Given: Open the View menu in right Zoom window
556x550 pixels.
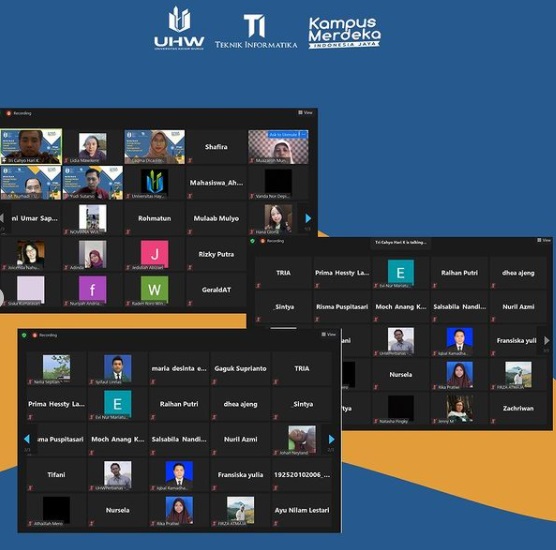Looking at the screenshot, I should (544, 240).
